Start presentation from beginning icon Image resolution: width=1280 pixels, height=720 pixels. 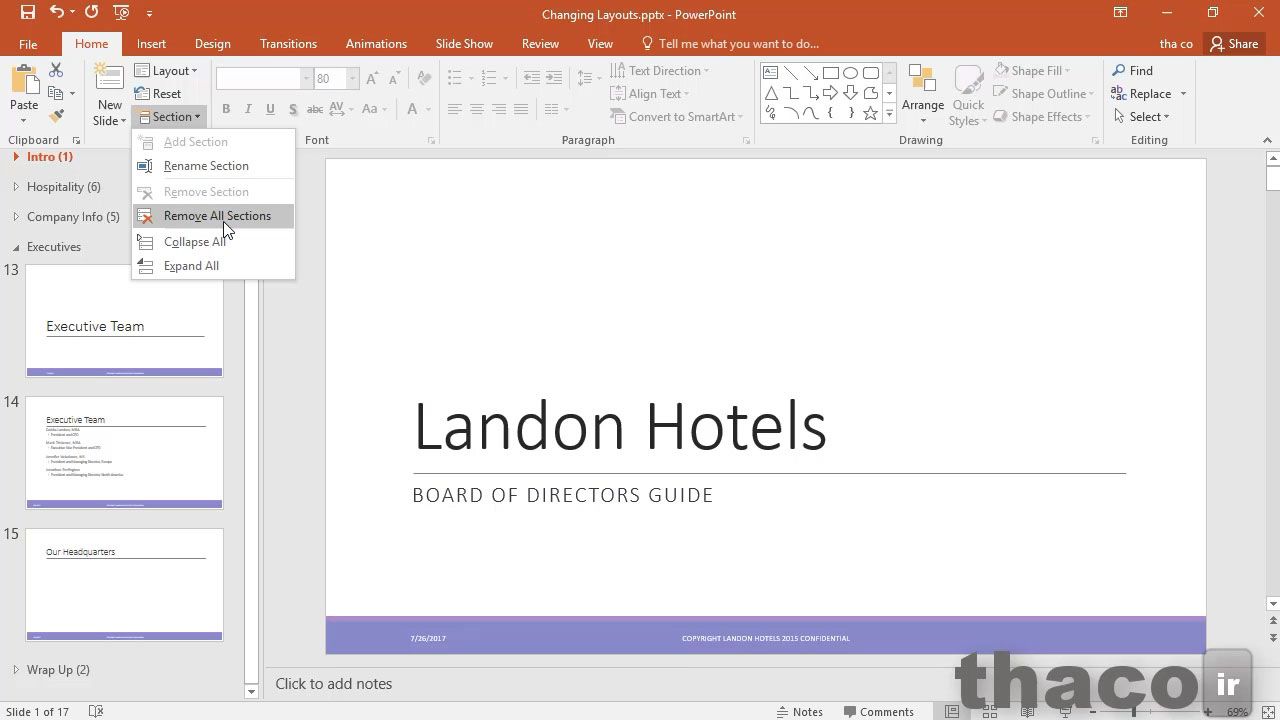[x=121, y=13]
